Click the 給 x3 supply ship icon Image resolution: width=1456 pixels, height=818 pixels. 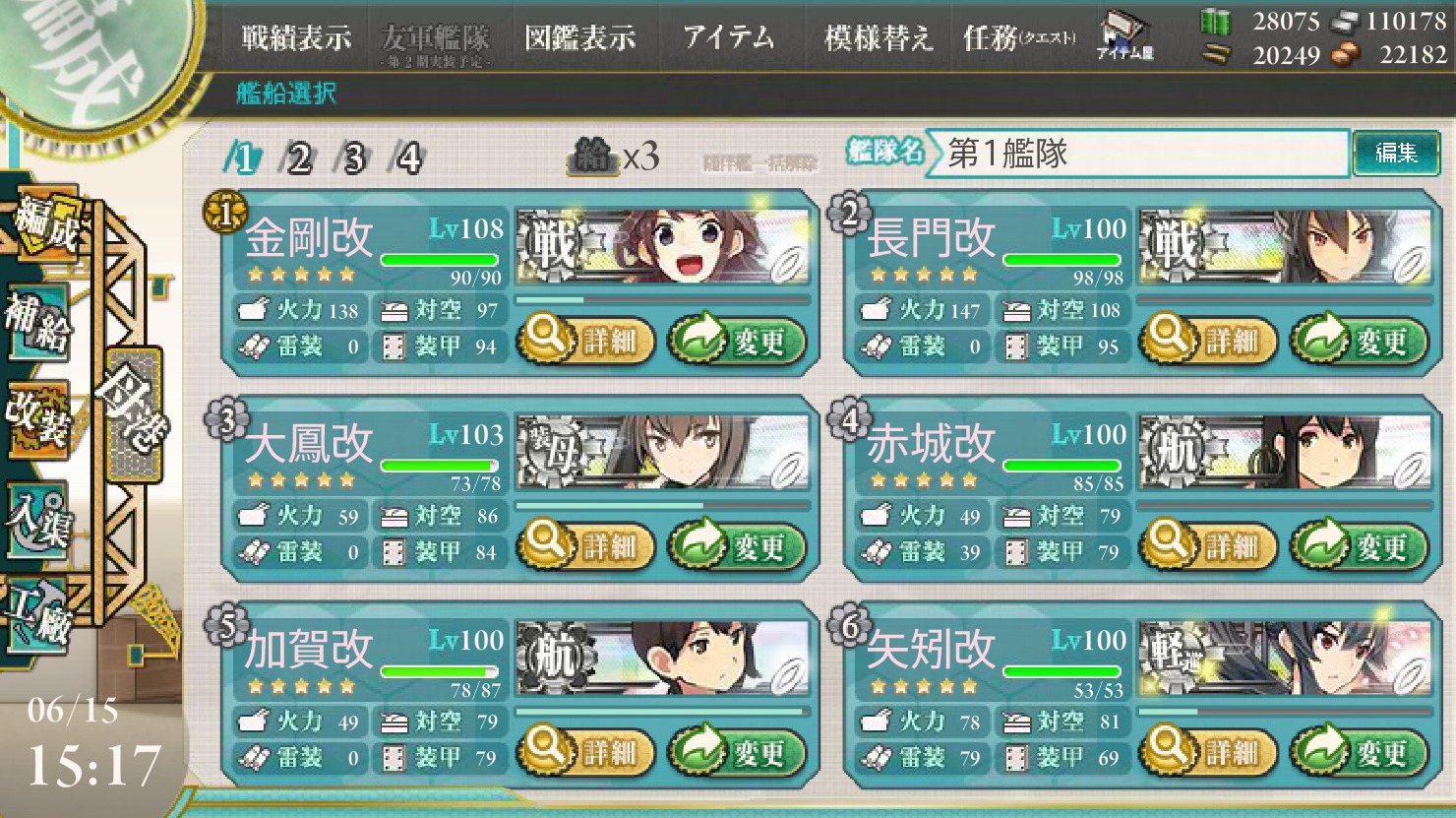[x=614, y=156]
